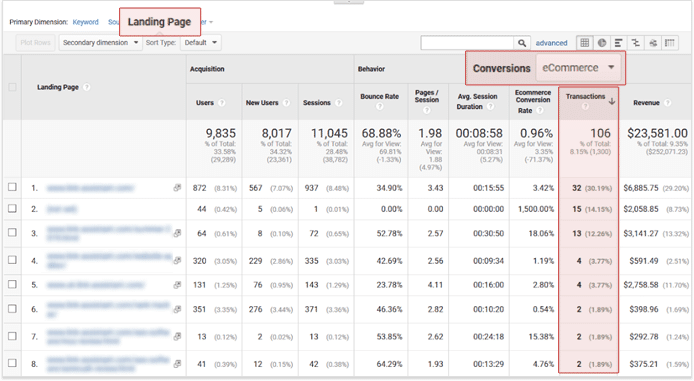Sort table by Users column header

coord(204,103)
